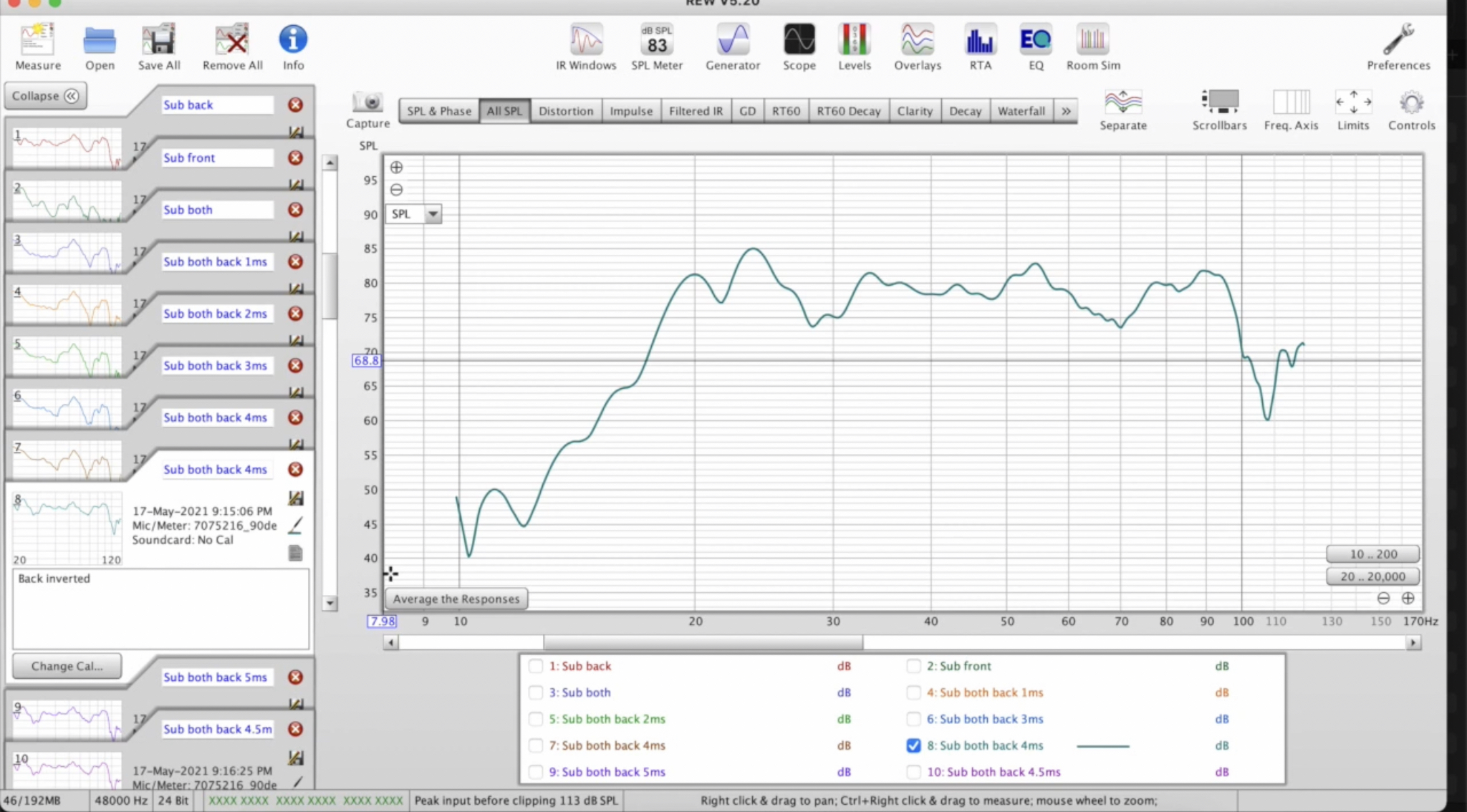This screenshot has height=812, width=1467.
Task: Select the Sub both back 3ms thumbnail
Action: [x=67, y=408]
